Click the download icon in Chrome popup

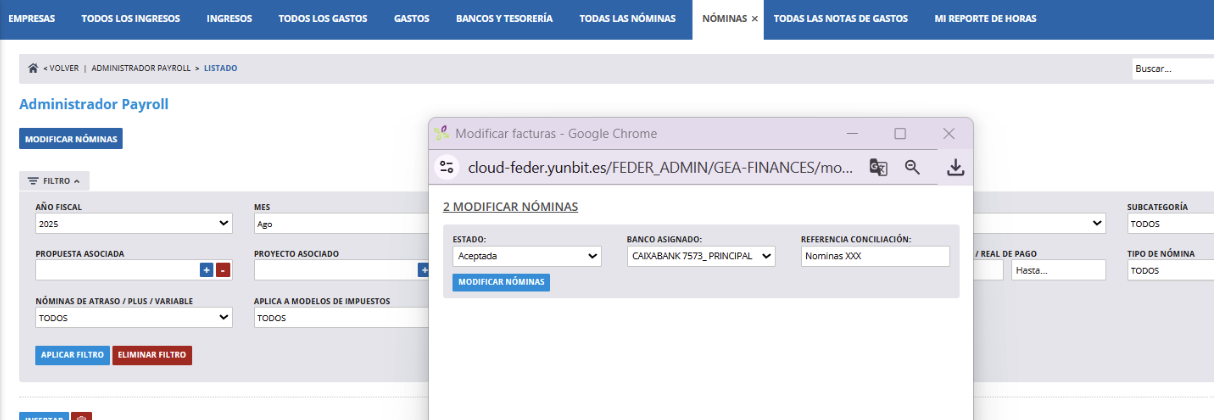click(x=955, y=168)
